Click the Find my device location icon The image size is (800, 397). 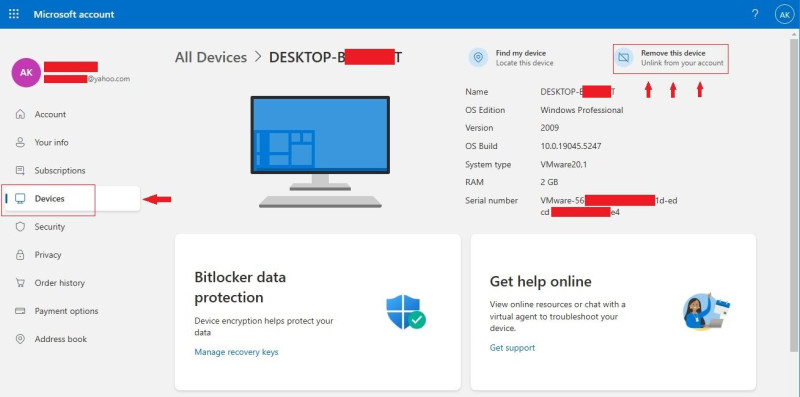pos(478,58)
